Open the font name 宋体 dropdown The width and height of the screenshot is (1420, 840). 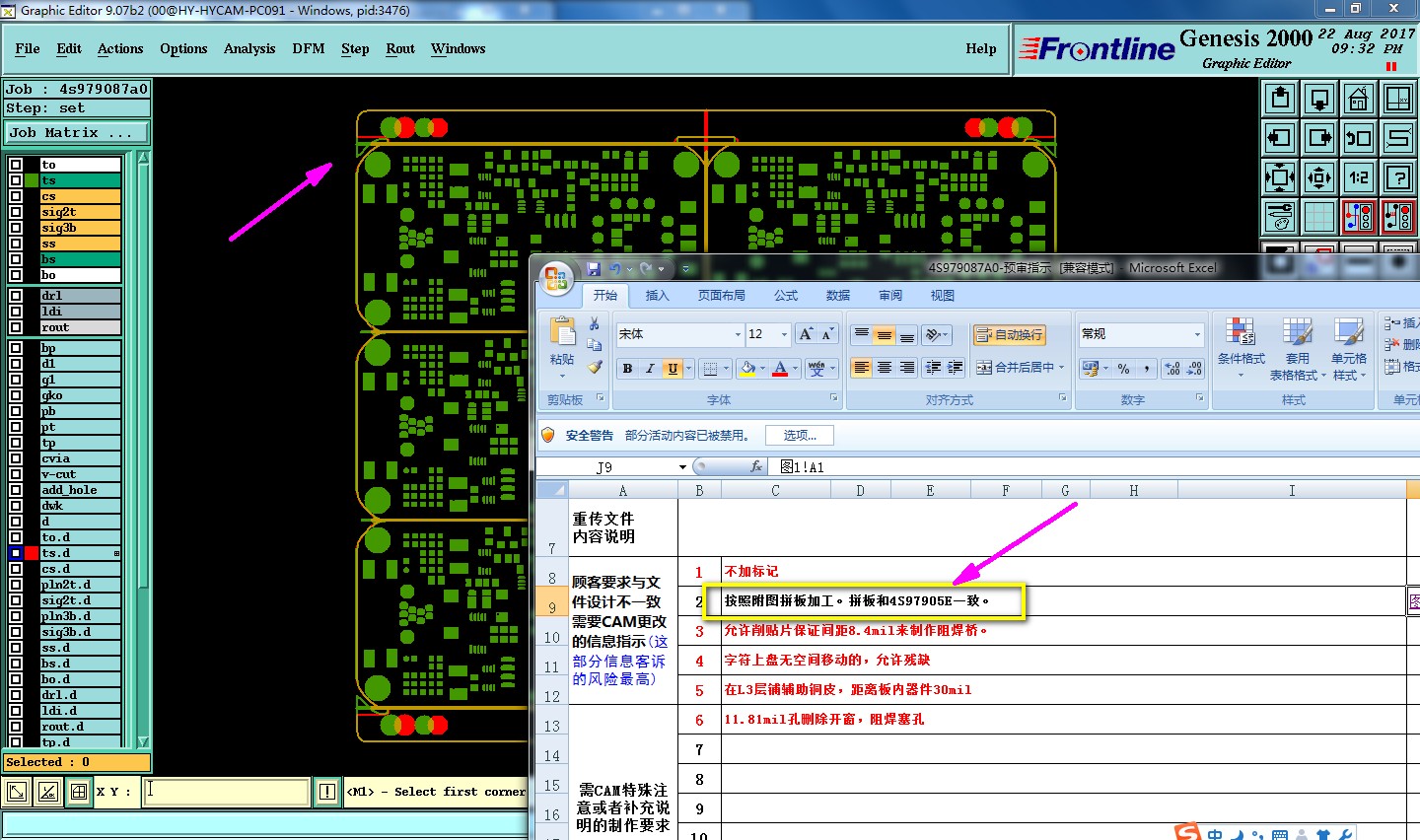pyautogui.click(x=738, y=334)
